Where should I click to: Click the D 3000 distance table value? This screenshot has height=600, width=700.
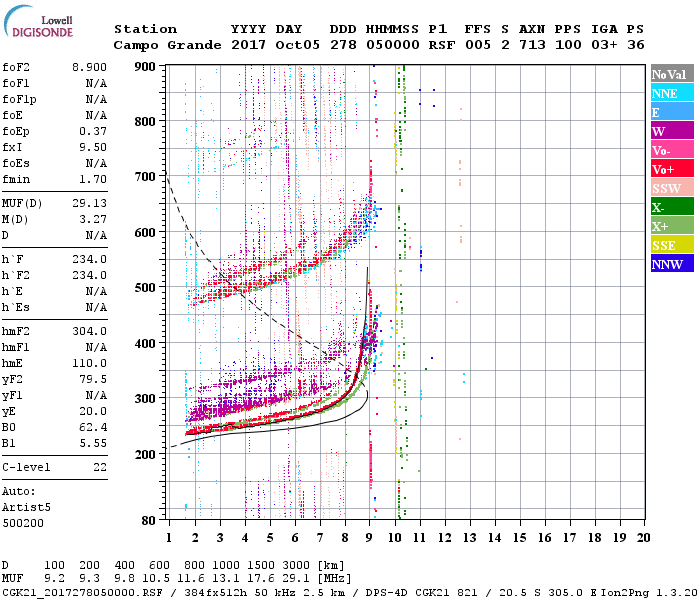296,565
